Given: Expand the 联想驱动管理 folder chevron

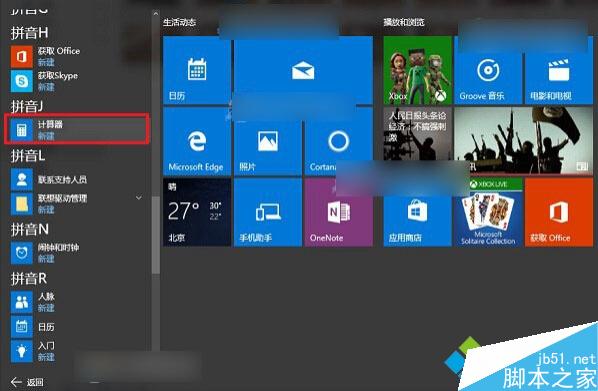Looking at the screenshot, I should (139, 198).
